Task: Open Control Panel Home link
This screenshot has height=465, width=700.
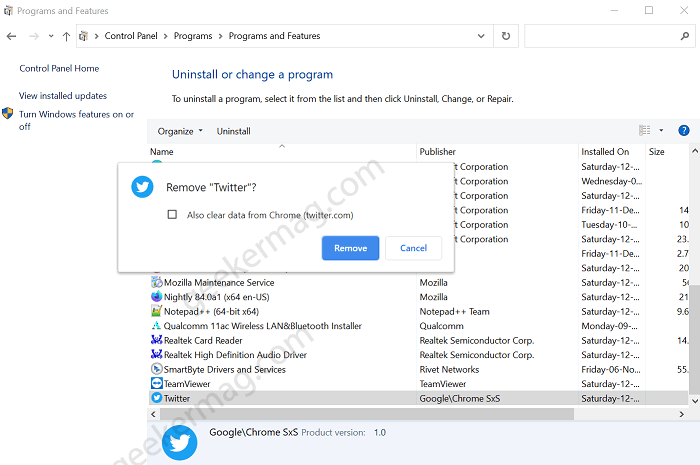Action: pyautogui.click(x=59, y=68)
